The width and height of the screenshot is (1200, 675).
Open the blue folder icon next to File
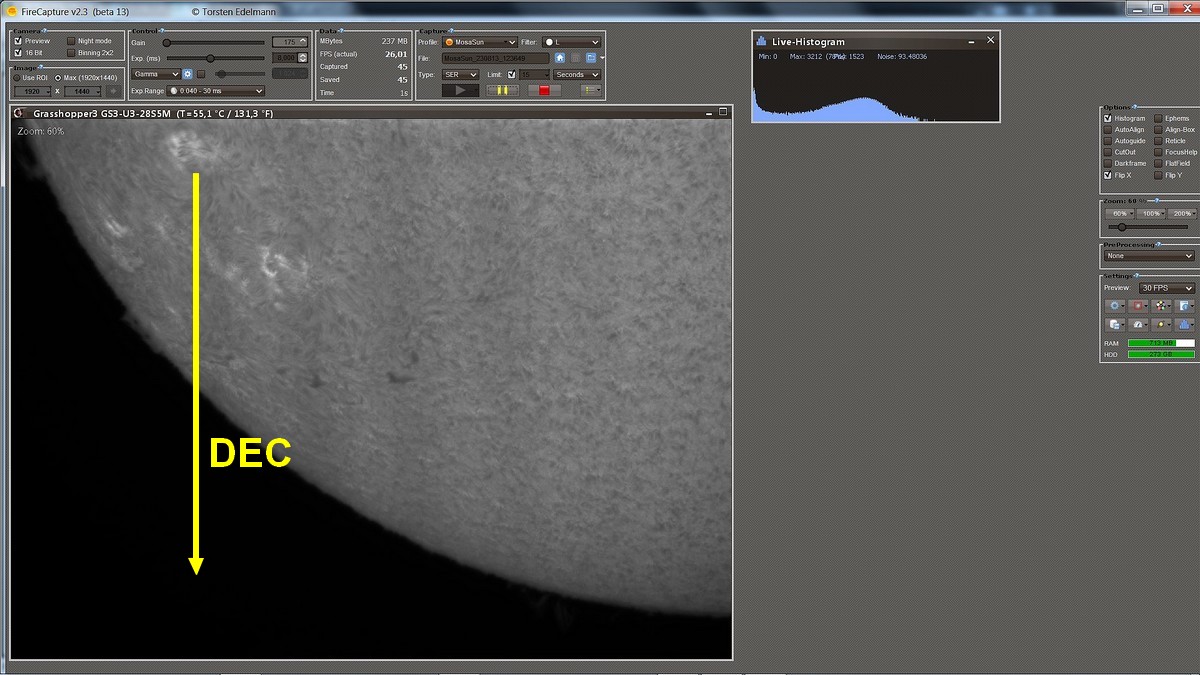pyautogui.click(x=590, y=58)
